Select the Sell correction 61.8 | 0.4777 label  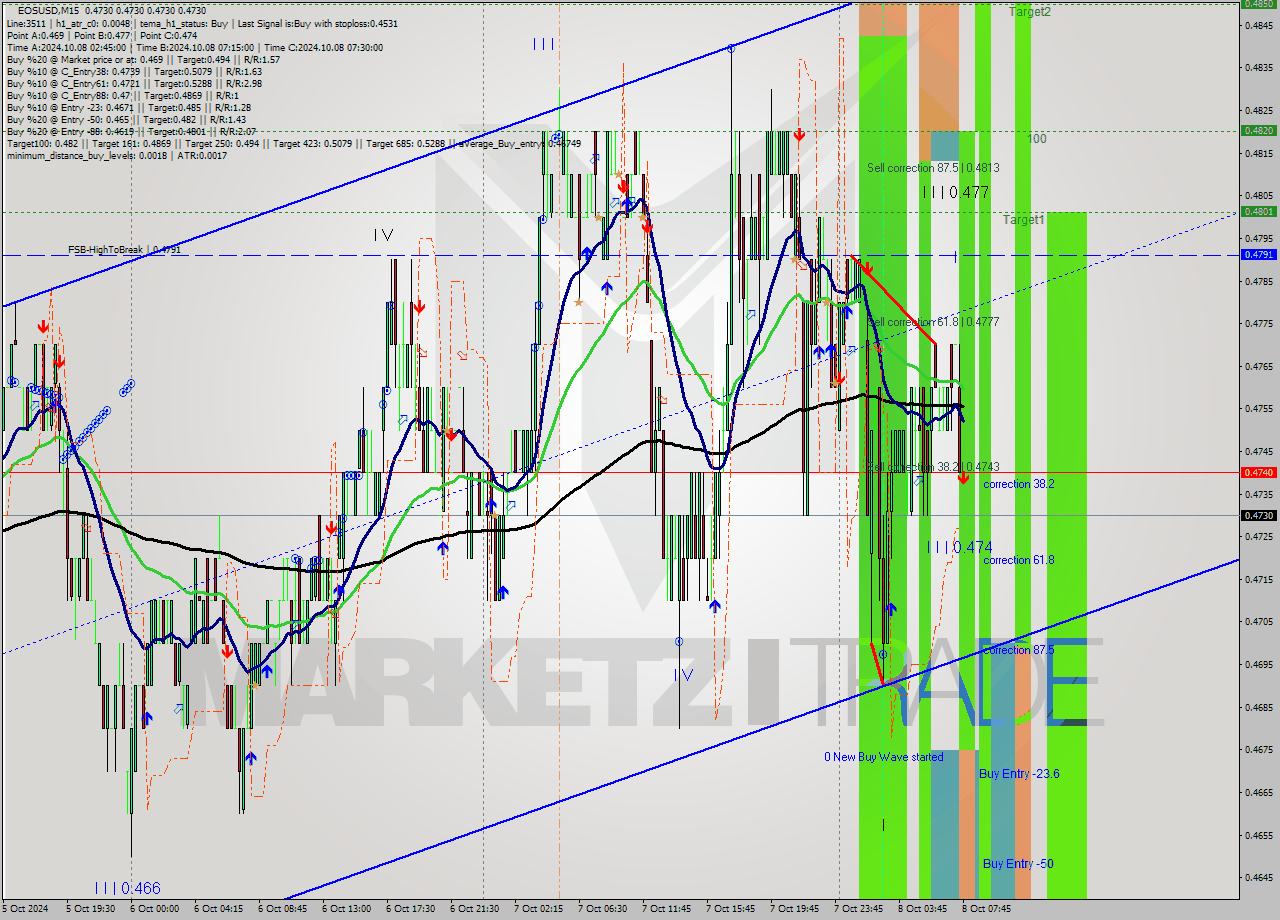[x=933, y=322]
